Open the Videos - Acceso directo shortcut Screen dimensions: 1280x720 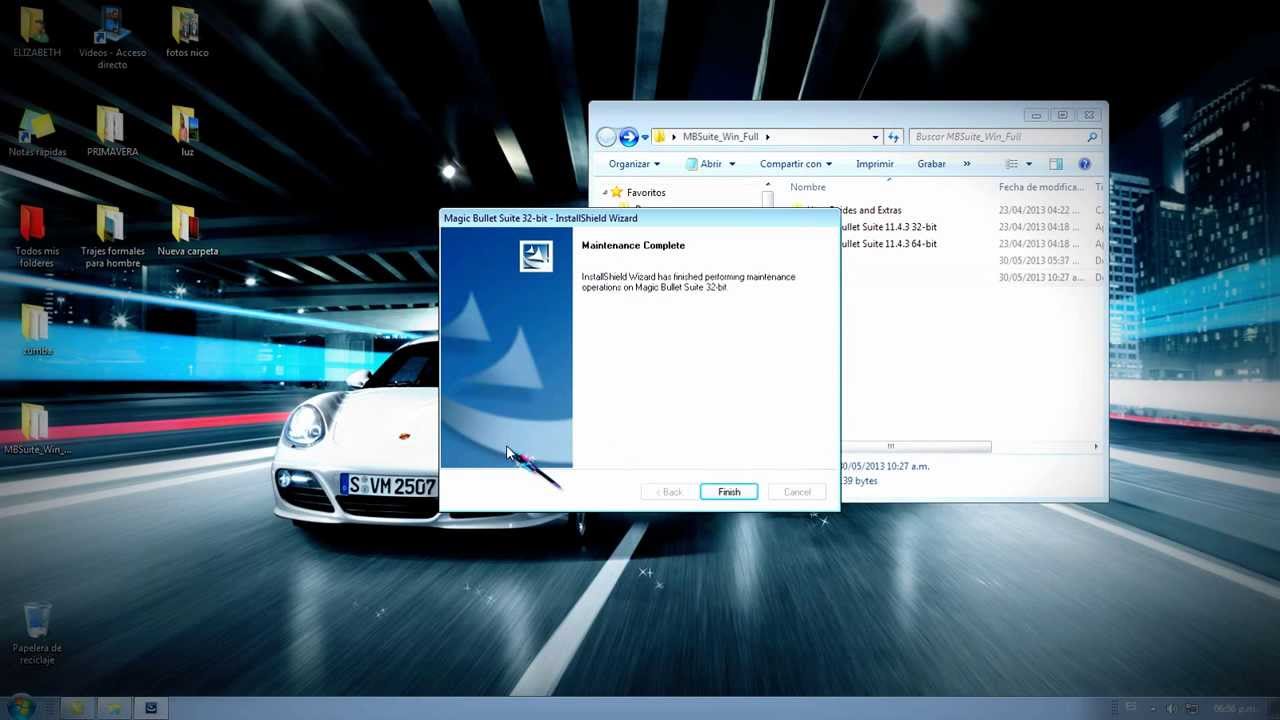coord(112,38)
